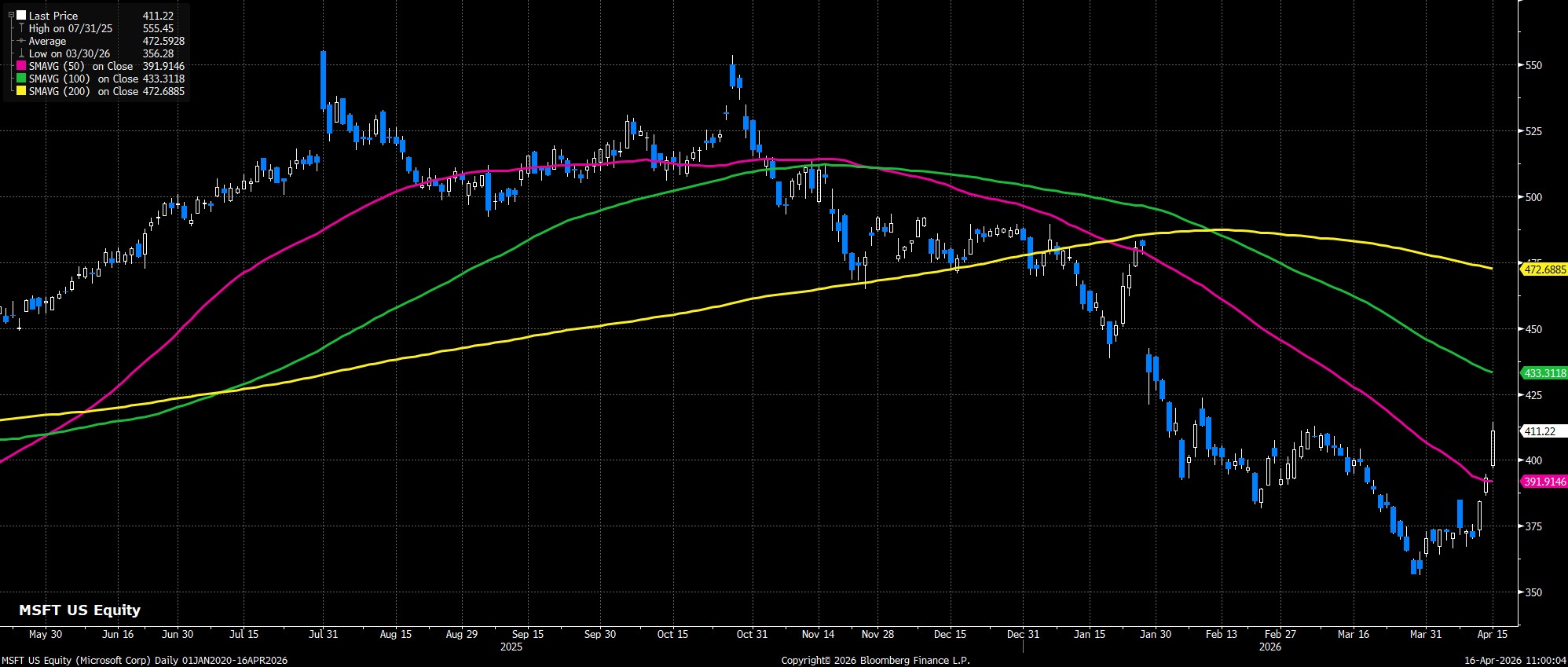Collapse the Last Price legend tree
The image size is (1568, 667).
(10, 16)
